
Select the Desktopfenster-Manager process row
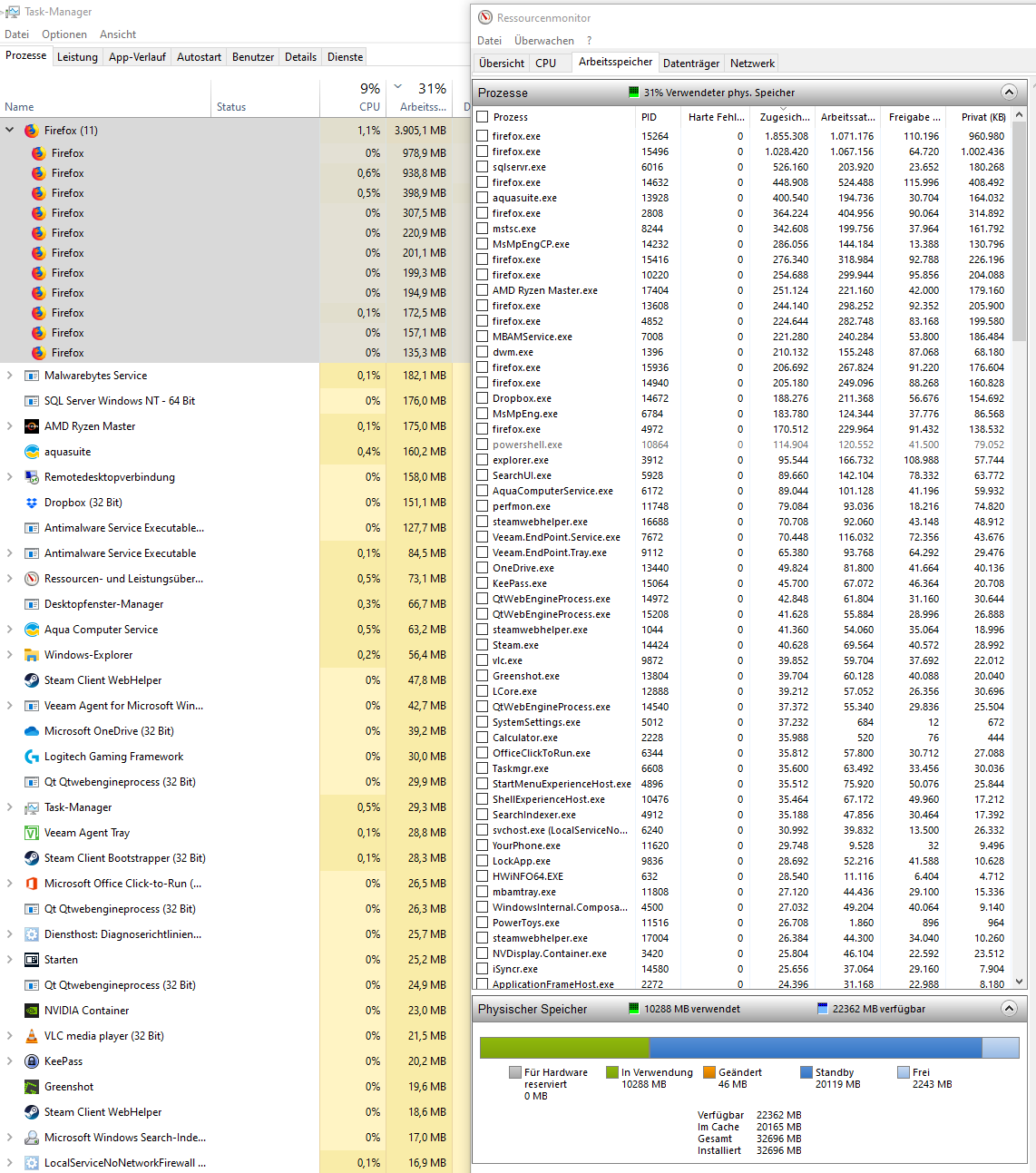point(235,604)
